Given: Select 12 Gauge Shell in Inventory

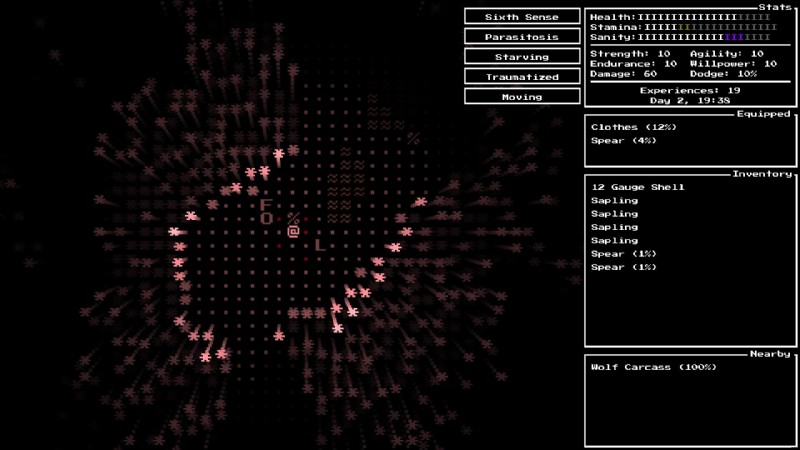Looking at the screenshot, I should [637, 187].
